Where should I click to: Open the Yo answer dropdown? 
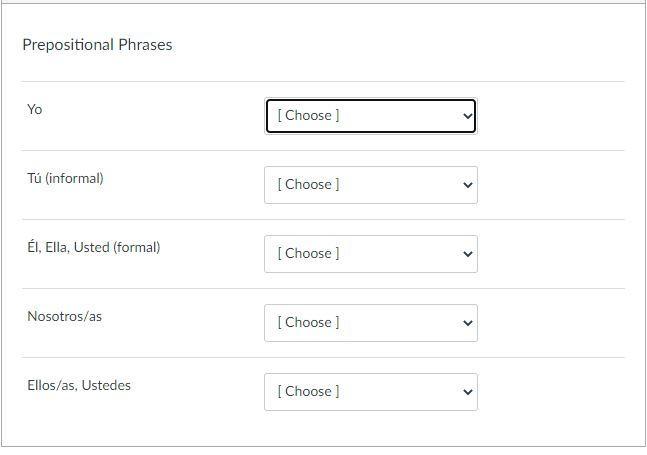coord(370,115)
